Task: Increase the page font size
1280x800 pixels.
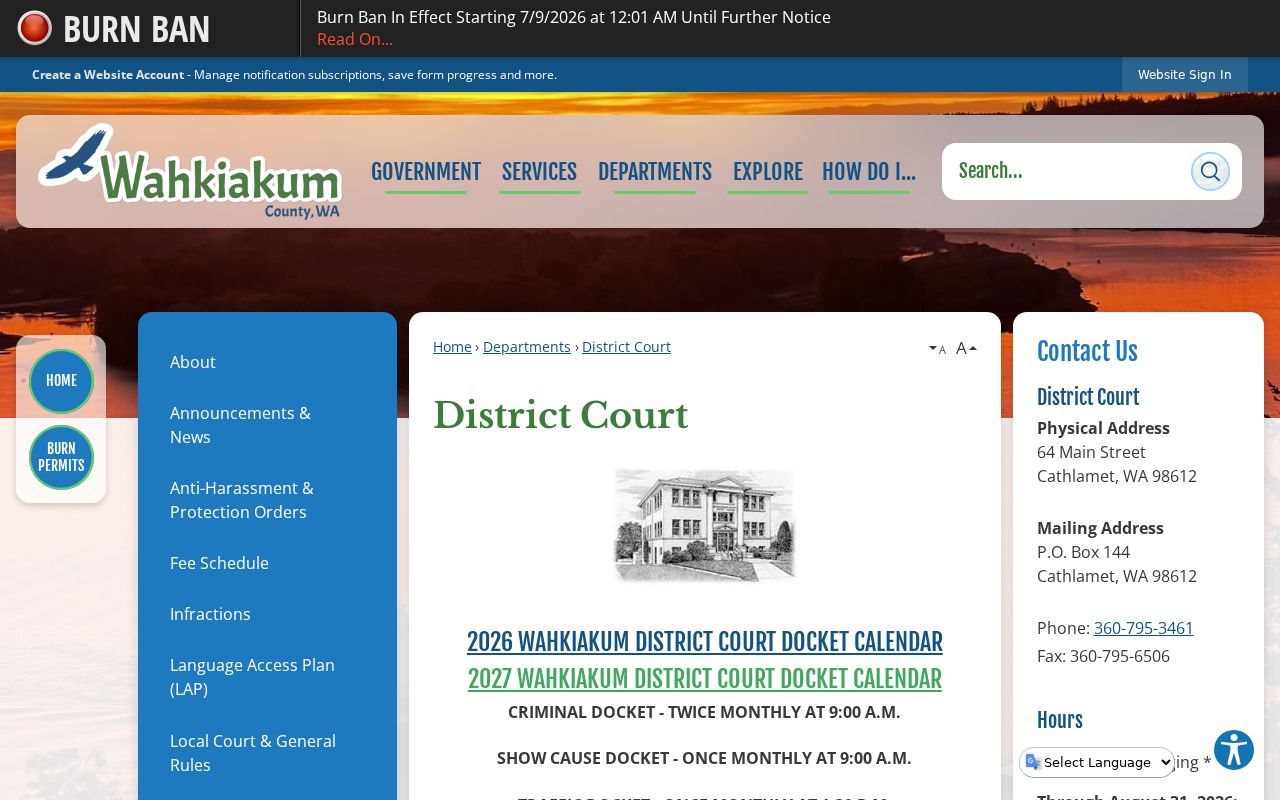Action: click(x=966, y=348)
